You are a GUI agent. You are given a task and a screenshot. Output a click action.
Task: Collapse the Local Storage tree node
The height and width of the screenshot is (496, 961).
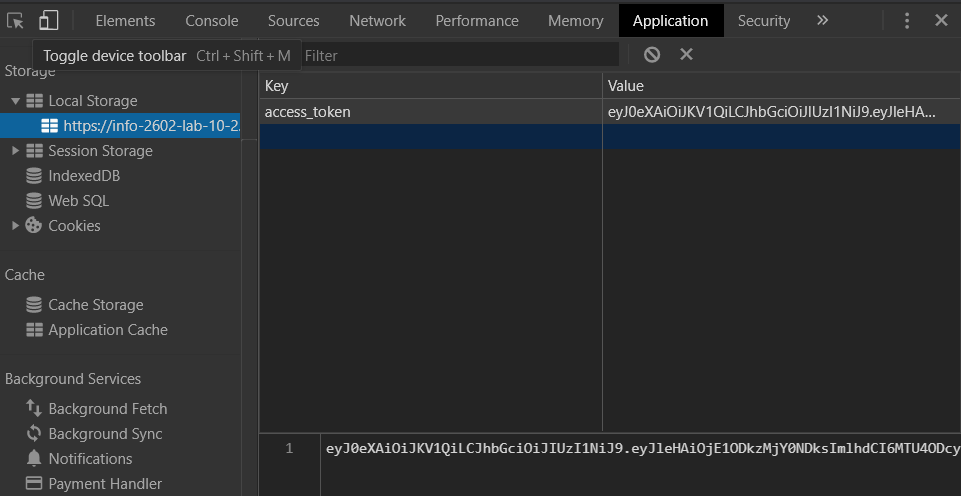pyautogui.click(x=15, y=101)
